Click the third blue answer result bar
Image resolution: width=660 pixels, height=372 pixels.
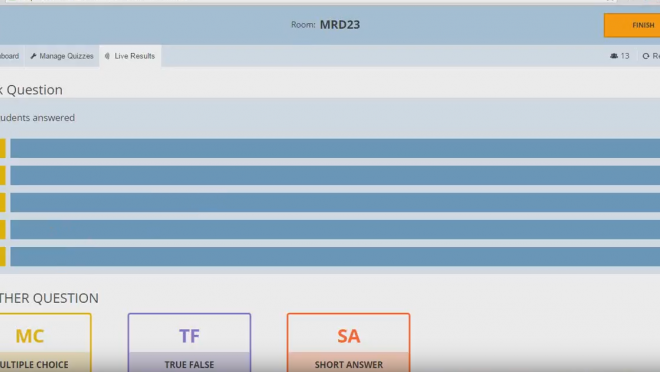click(x=335, y=202)
